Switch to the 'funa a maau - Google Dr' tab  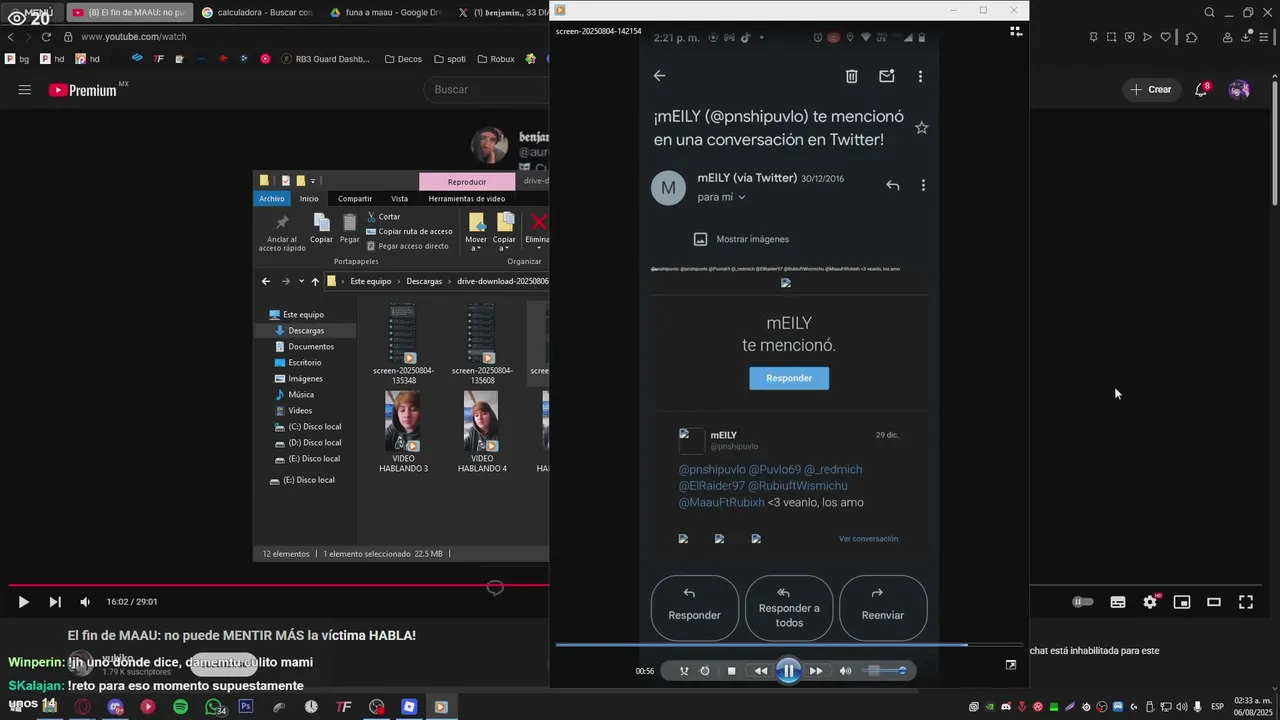386,12
